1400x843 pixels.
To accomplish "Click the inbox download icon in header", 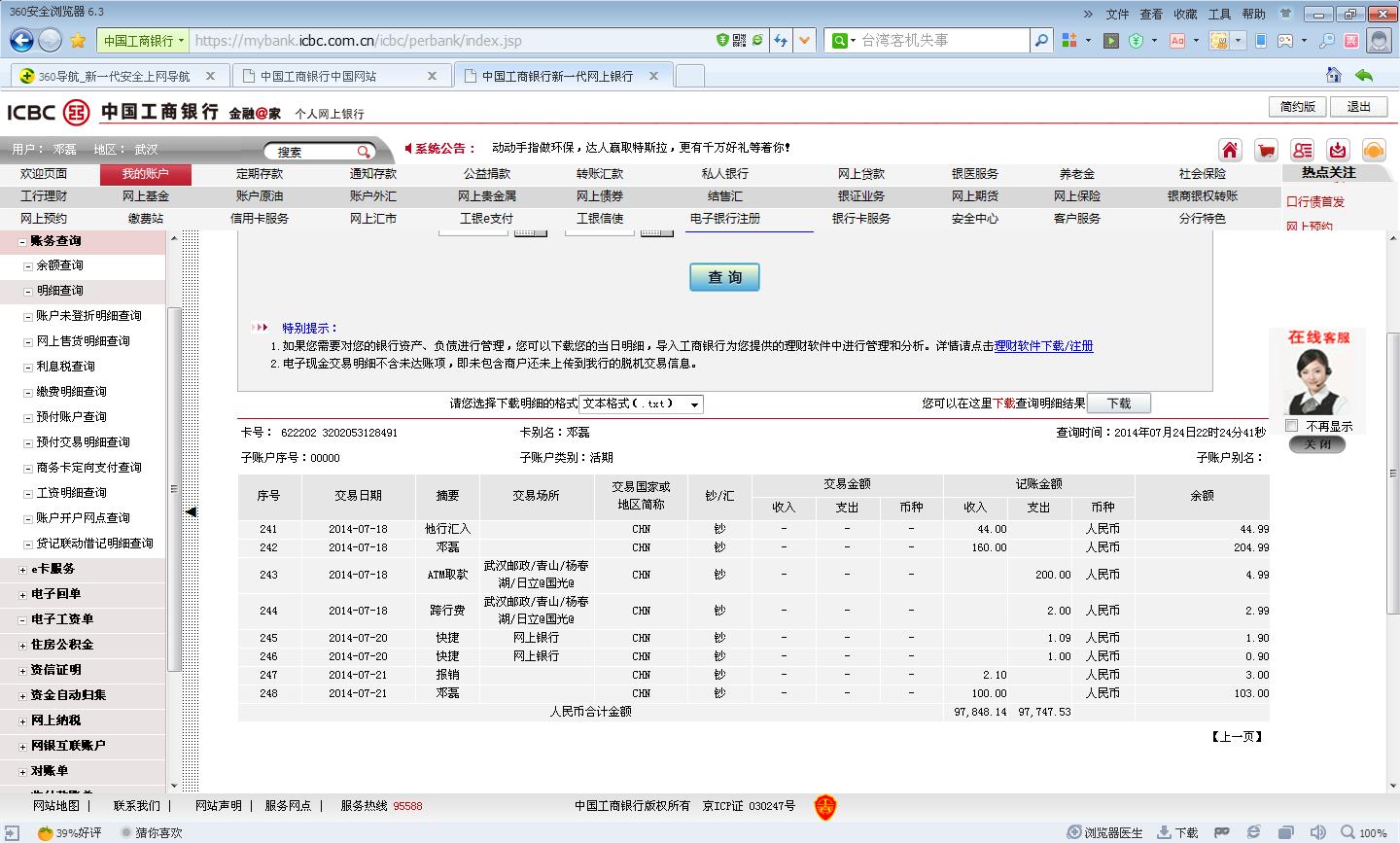I will [x=1338, y=150].
